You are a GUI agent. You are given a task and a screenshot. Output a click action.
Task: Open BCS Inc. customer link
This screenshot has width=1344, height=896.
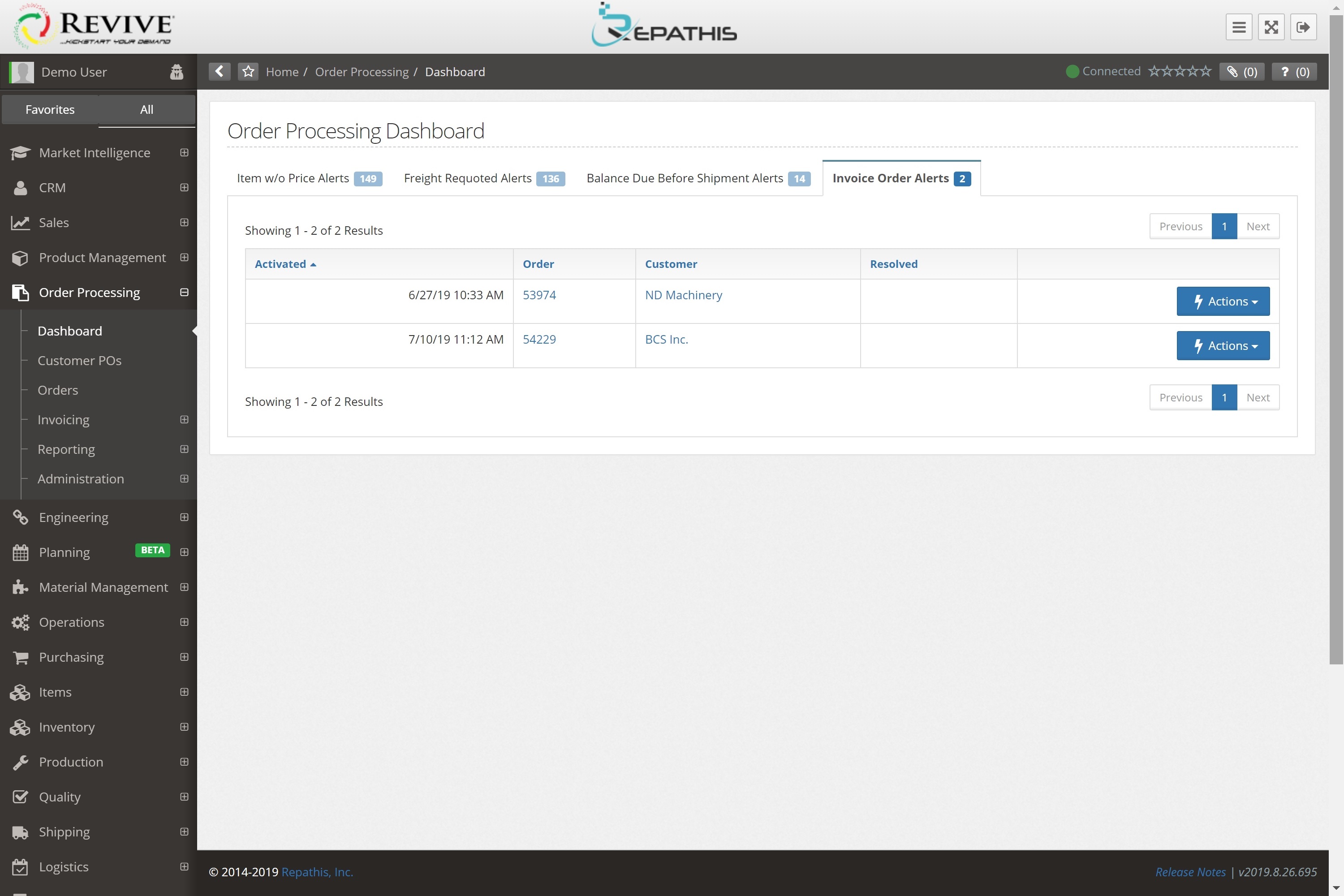coord(666,340)
